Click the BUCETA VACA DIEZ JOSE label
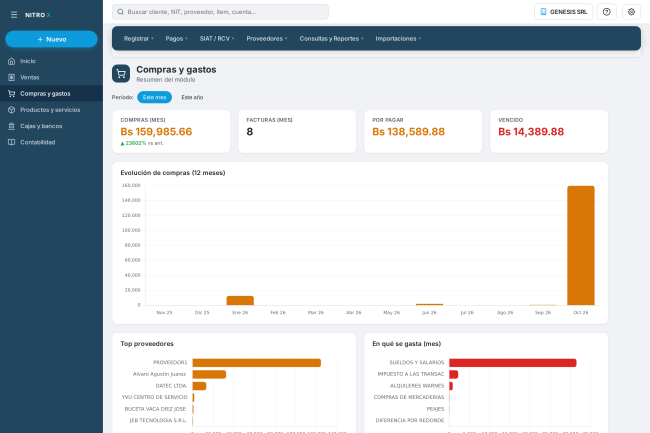This screenshot has width=650, height=433. point(155,409)
